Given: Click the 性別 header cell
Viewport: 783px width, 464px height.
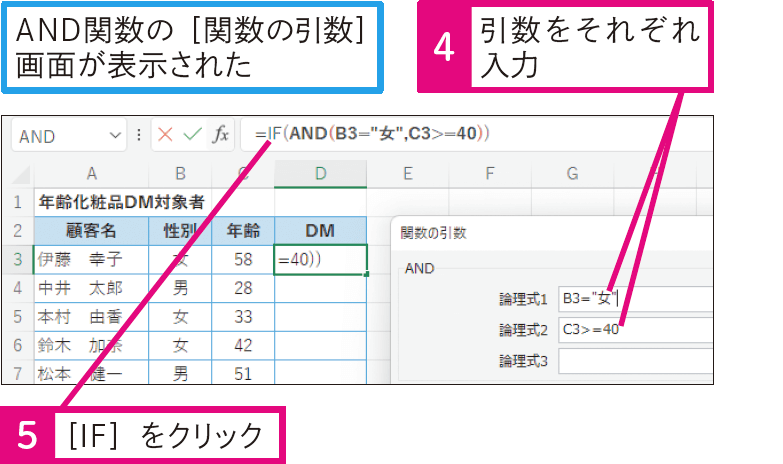Looking at the screenshot, I should click(180, 231).
